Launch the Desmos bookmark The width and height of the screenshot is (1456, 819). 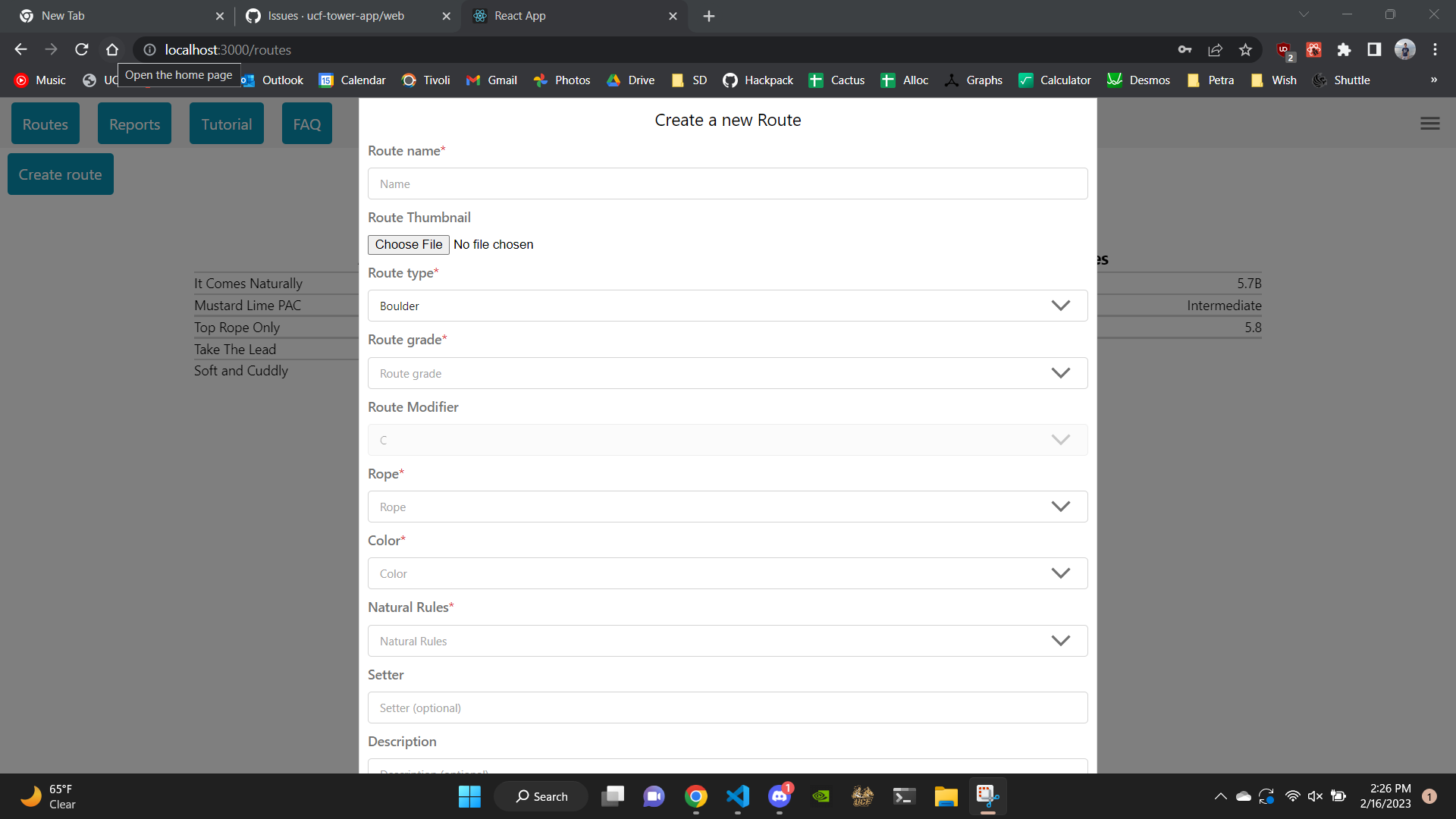1138,80
